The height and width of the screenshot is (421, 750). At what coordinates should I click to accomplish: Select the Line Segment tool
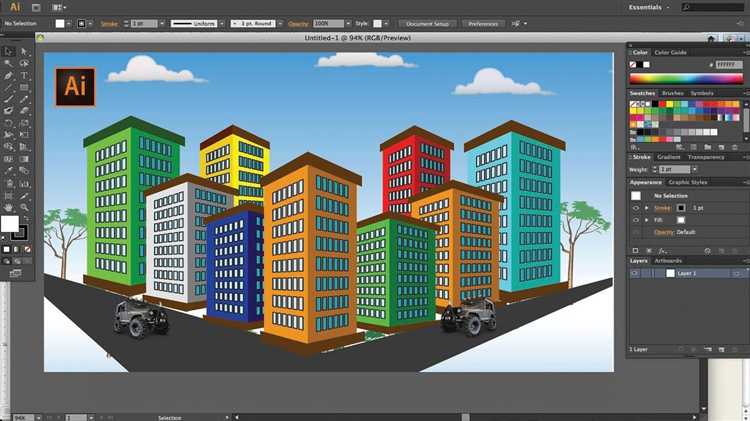9,88
